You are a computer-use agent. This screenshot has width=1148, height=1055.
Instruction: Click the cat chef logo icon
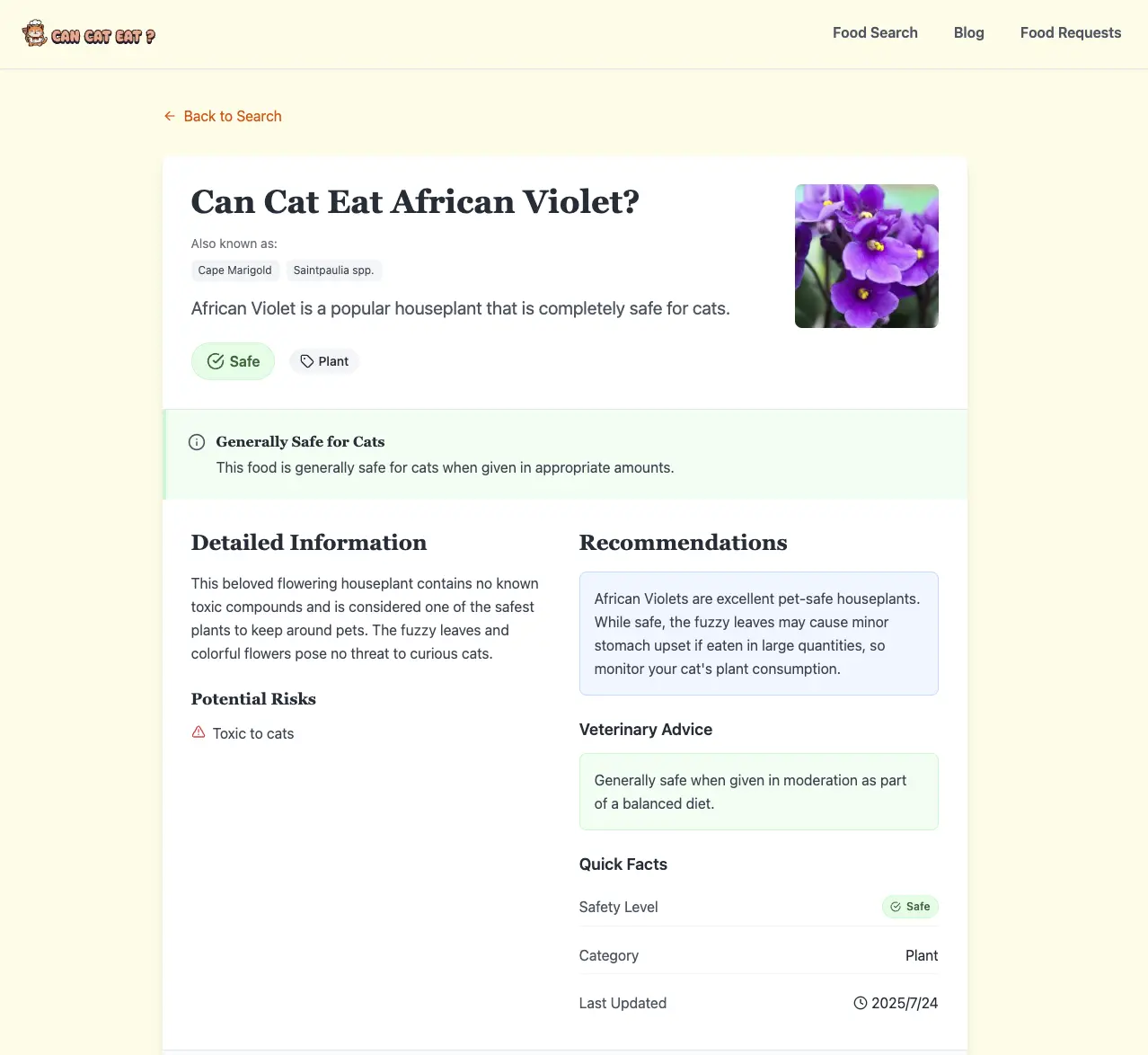(35, 33)
